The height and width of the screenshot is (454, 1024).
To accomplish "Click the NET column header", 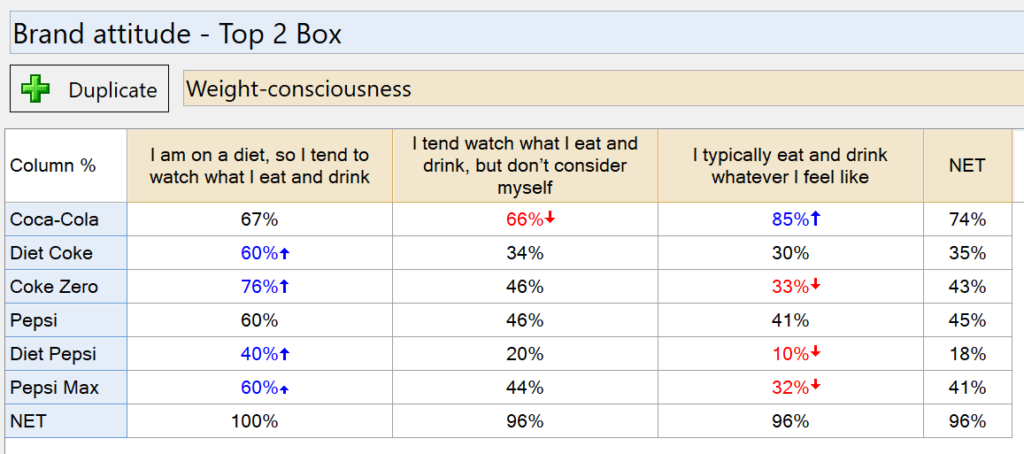I will (967, 166).
